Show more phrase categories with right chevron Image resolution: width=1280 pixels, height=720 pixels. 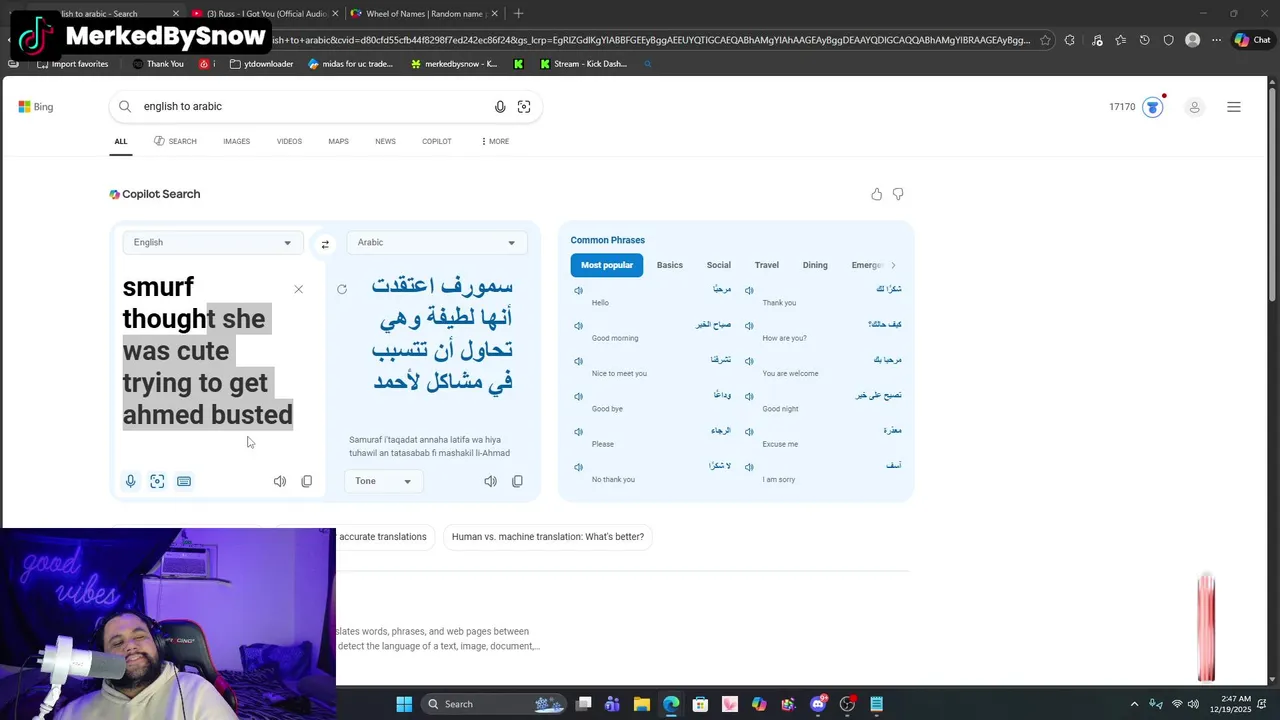click(893, 265)
